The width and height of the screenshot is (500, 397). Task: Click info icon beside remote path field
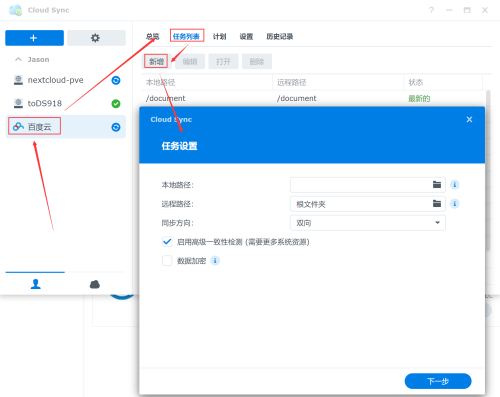tap(454, 204)
